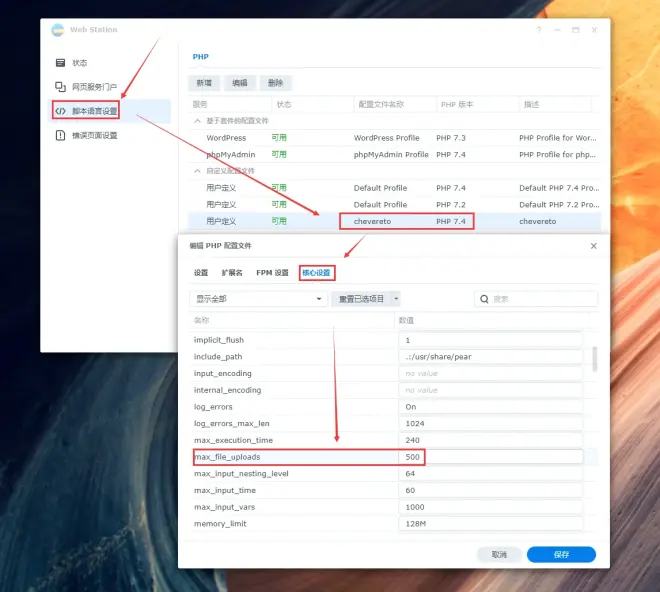Click the 状态 column header
This screenshot has width=660, height=592.
point(313,104)
